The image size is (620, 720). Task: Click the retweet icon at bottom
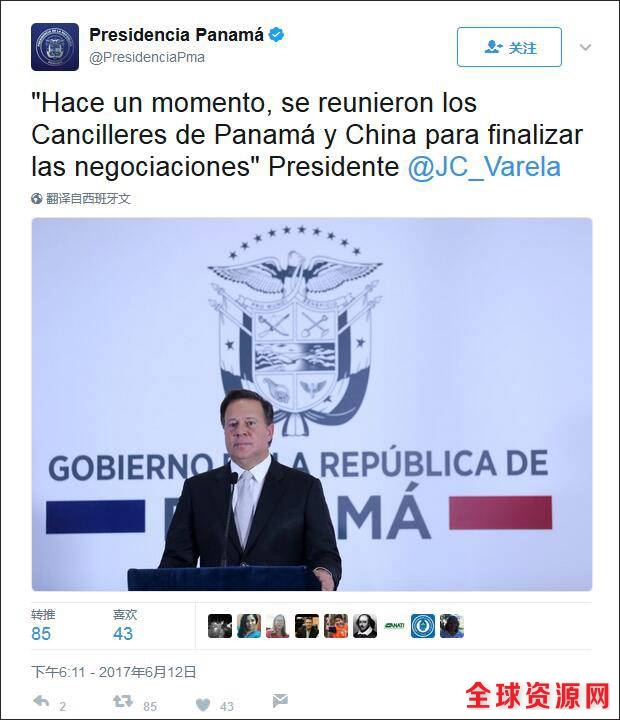tap(123, 701)
